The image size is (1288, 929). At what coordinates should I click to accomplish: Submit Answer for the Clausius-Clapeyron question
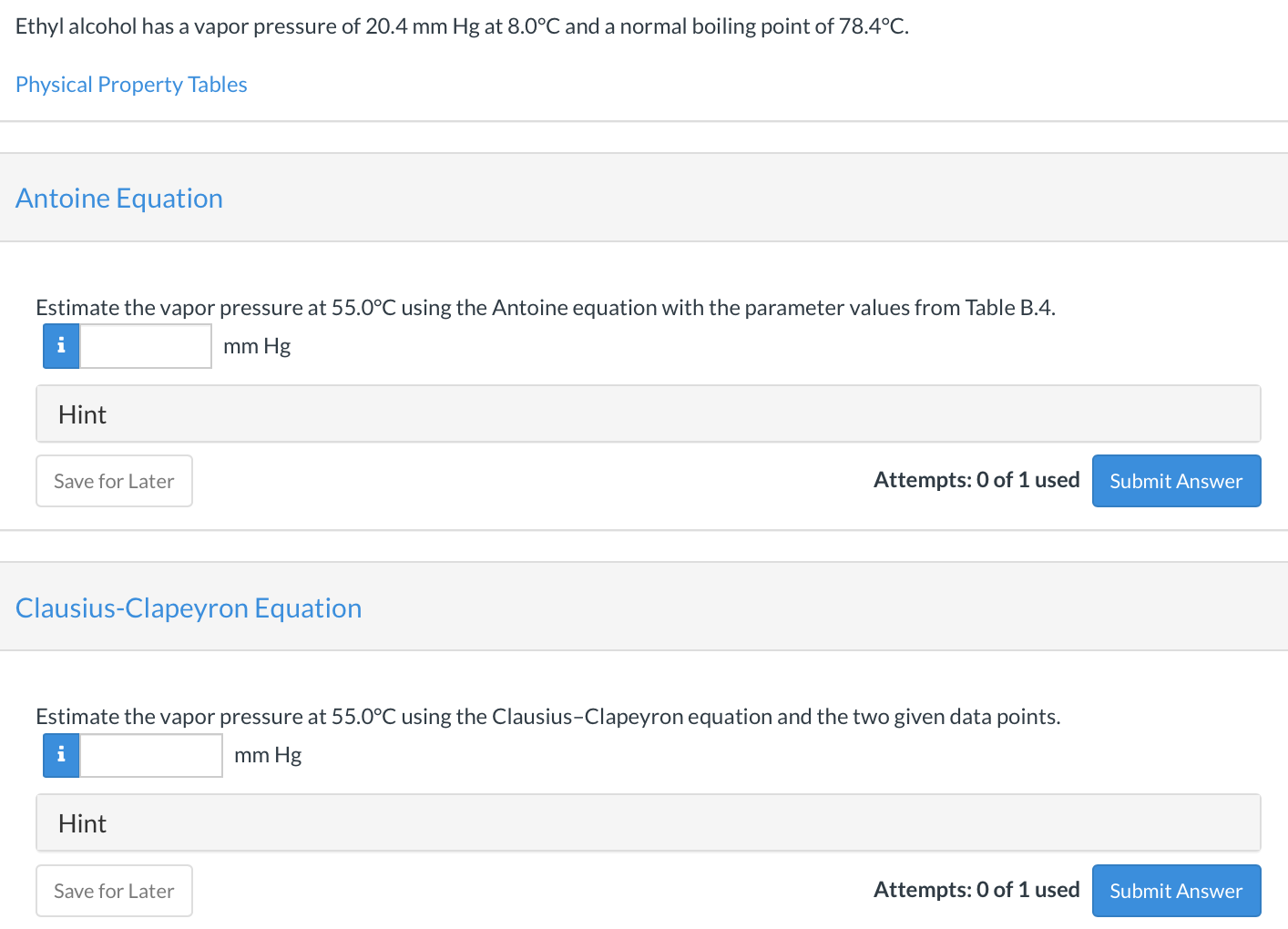tap(1176, 891)
